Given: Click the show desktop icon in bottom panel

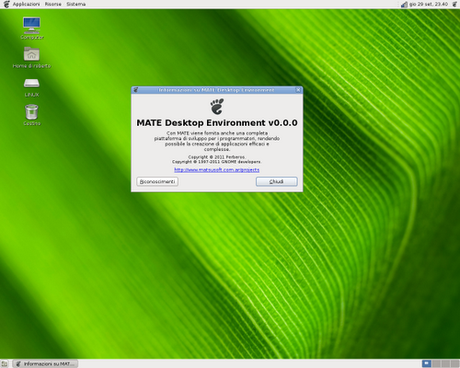Looking at the screenshot, I should (4, 364).
